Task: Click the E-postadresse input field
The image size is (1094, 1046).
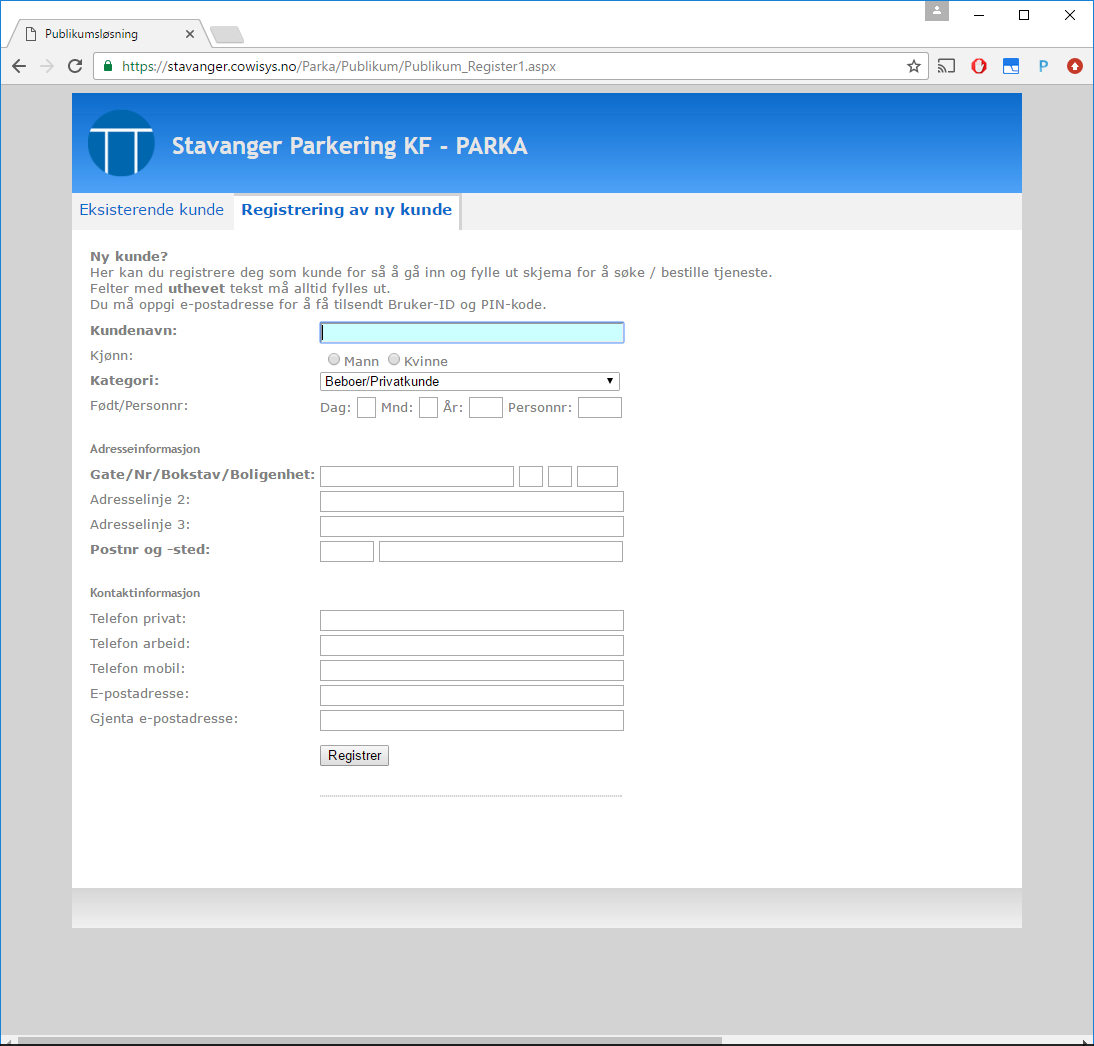Action: coord(472,696)
